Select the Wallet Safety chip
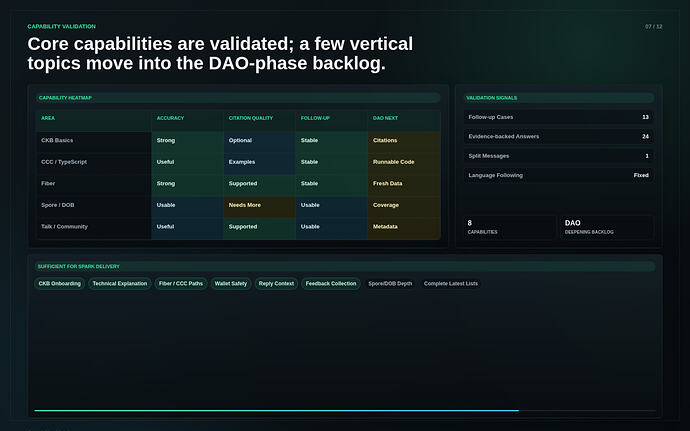The height and width of the screenshot is (431, 690). click(231, 284)
